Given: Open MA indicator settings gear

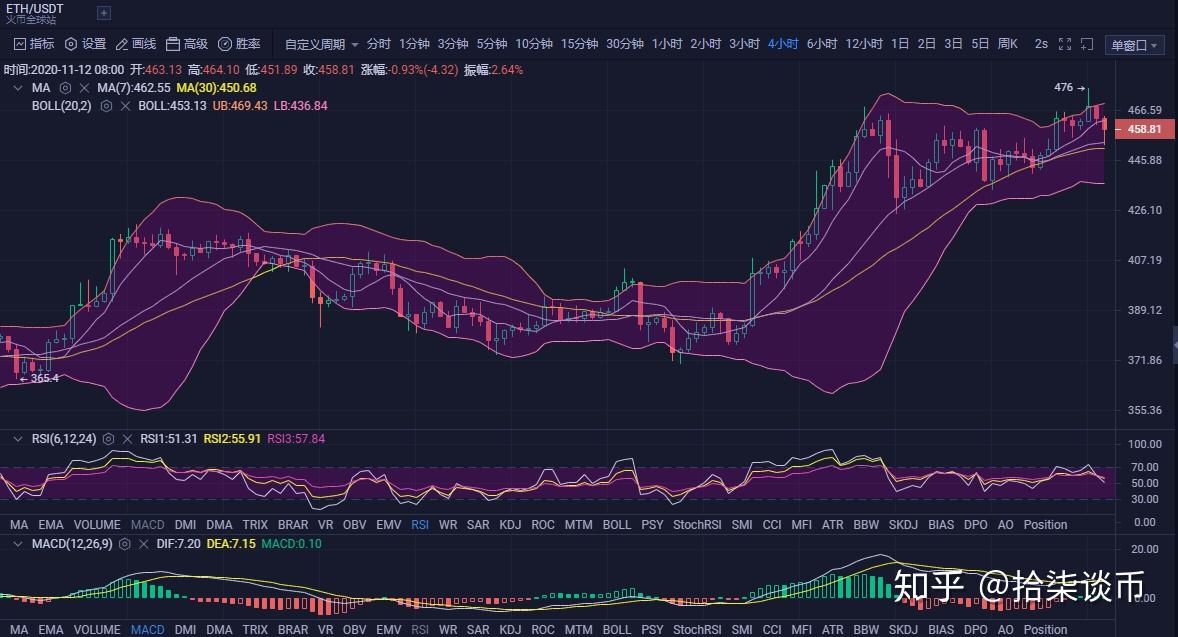Looking at the screenshot, I should (x=65, y=88).
